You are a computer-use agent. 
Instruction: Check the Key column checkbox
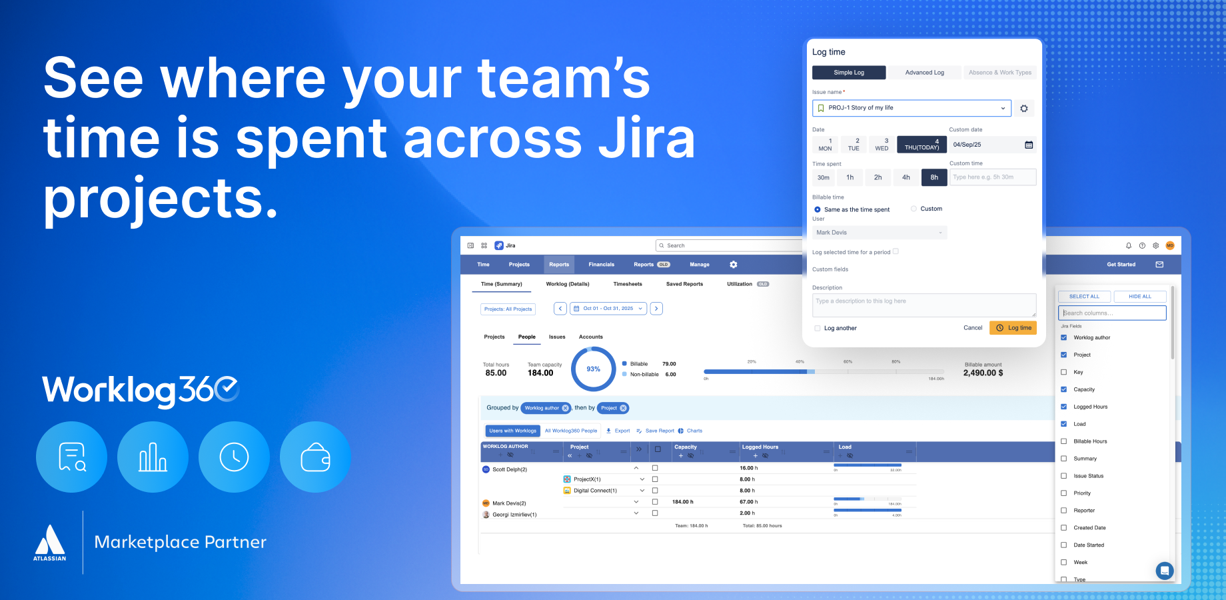pyautogui.click(x=1064, y=372)
